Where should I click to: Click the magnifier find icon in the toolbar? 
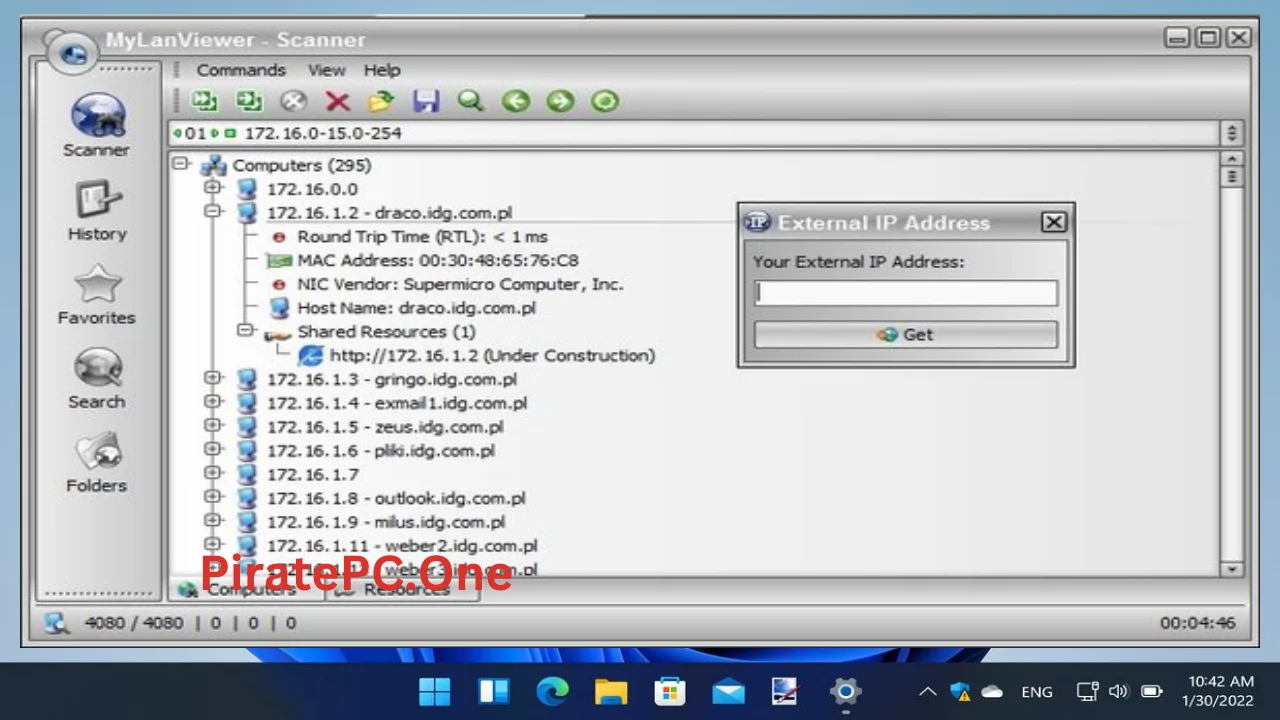coord(470,101)
